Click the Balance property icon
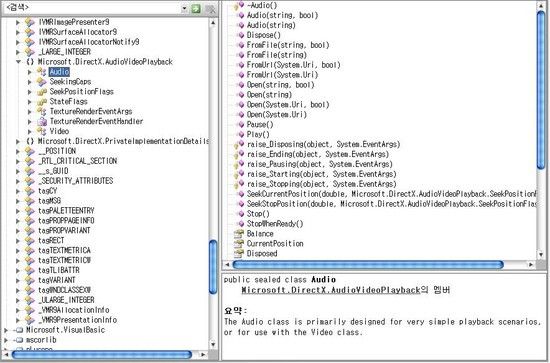 coord(239,234)
